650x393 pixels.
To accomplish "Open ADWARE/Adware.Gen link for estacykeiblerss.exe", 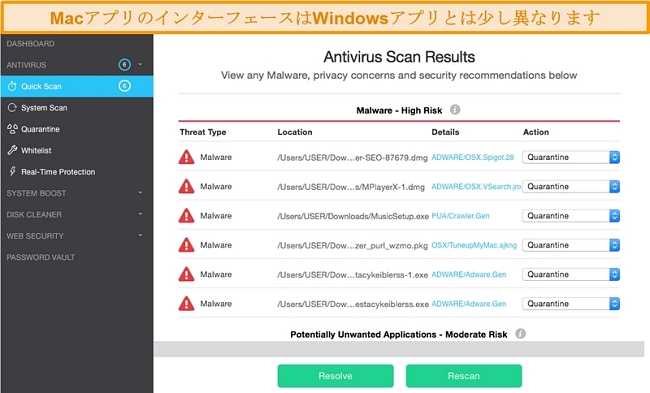I will click(469, 304).
